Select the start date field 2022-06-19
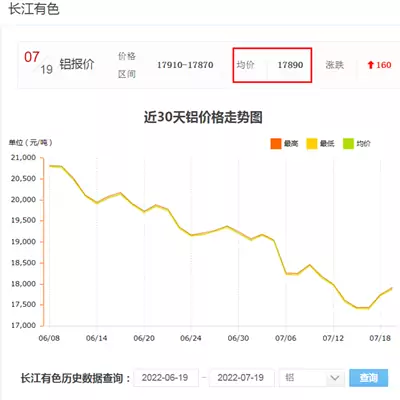The height and width of the screenshot is (400, 400). [166, 378]
